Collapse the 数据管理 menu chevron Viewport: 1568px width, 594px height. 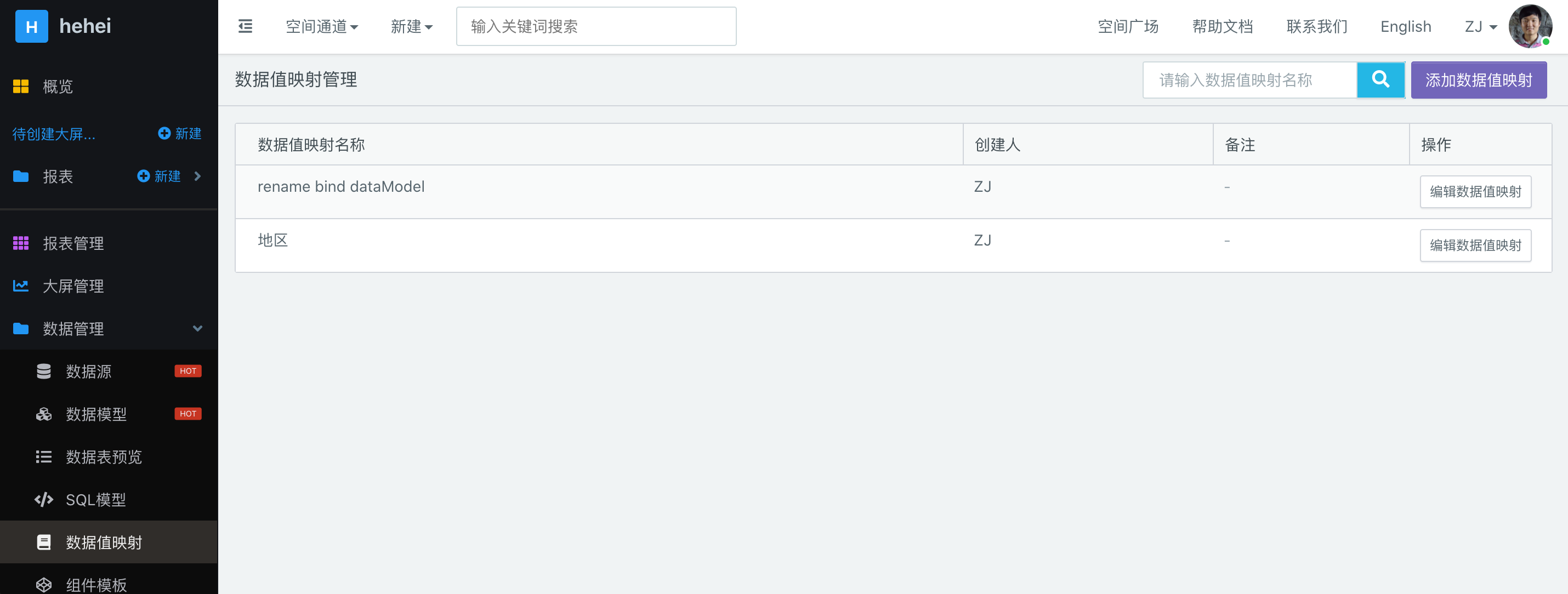pos(197,329)
